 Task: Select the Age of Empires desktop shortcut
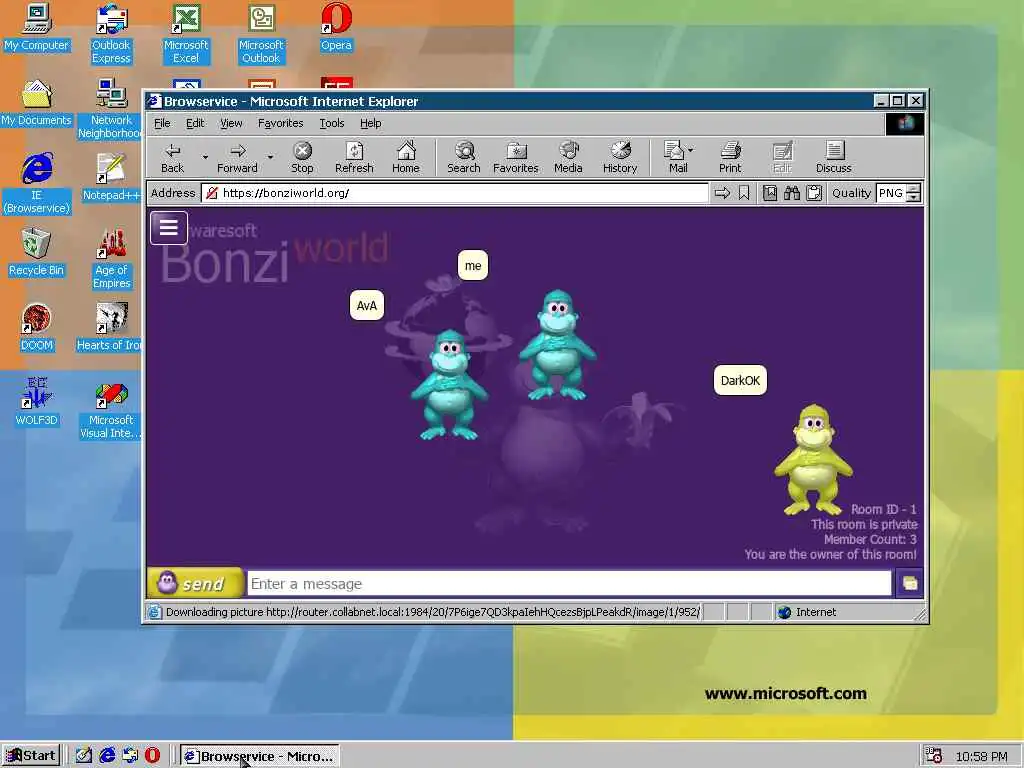(x=111, y=259)
